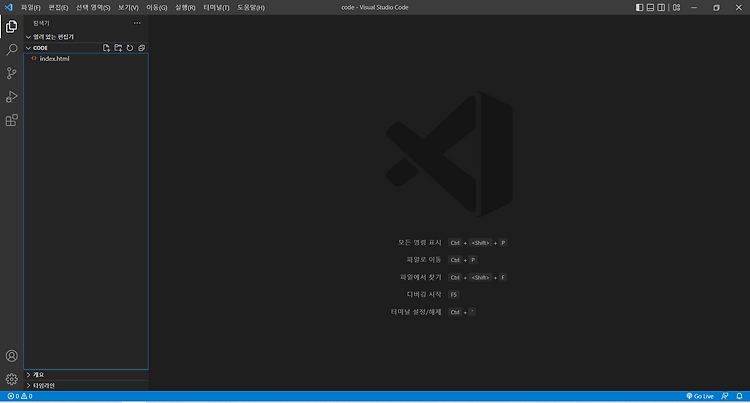The image size is (750, 403).
Task: Open the 편집(E) menu
Action: click(58, 8)
